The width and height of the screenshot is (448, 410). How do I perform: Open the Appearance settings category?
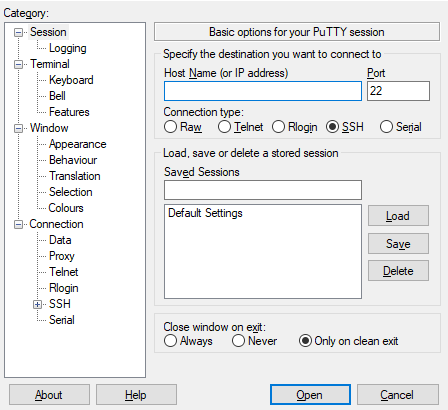pyautogui.click(x=77, y=144)
